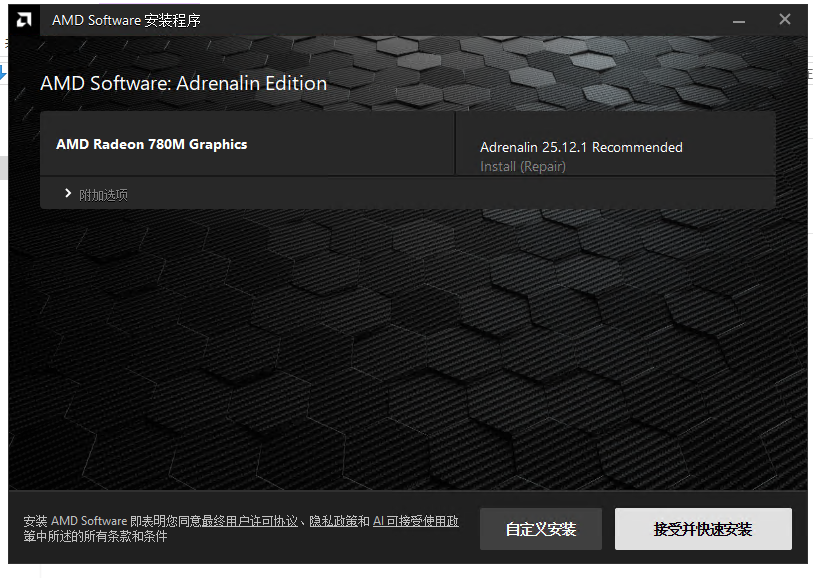Image resolution: width=813 pixels, height=578 pixels.
Task: Click Adrenalin 25.12.1 Recommended version text
Action: [581, 147]
